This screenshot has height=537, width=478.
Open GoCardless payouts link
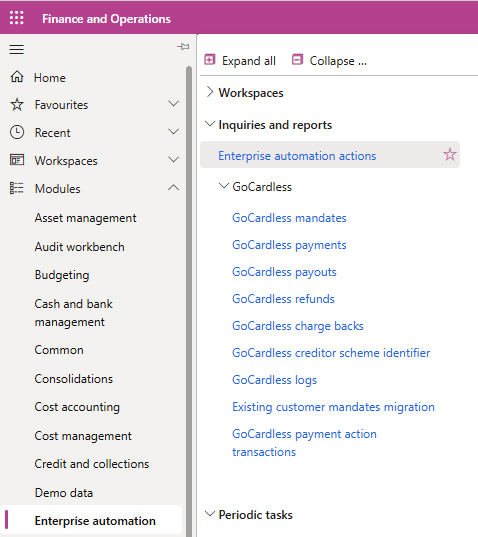tap(284, 272)
